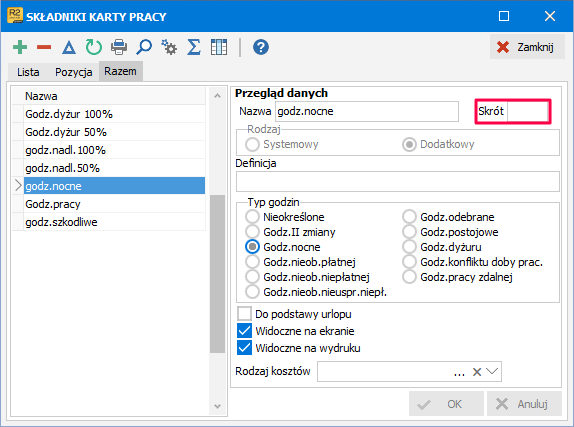
Task: Print the list using the printer icon
Action: point(119,47)
